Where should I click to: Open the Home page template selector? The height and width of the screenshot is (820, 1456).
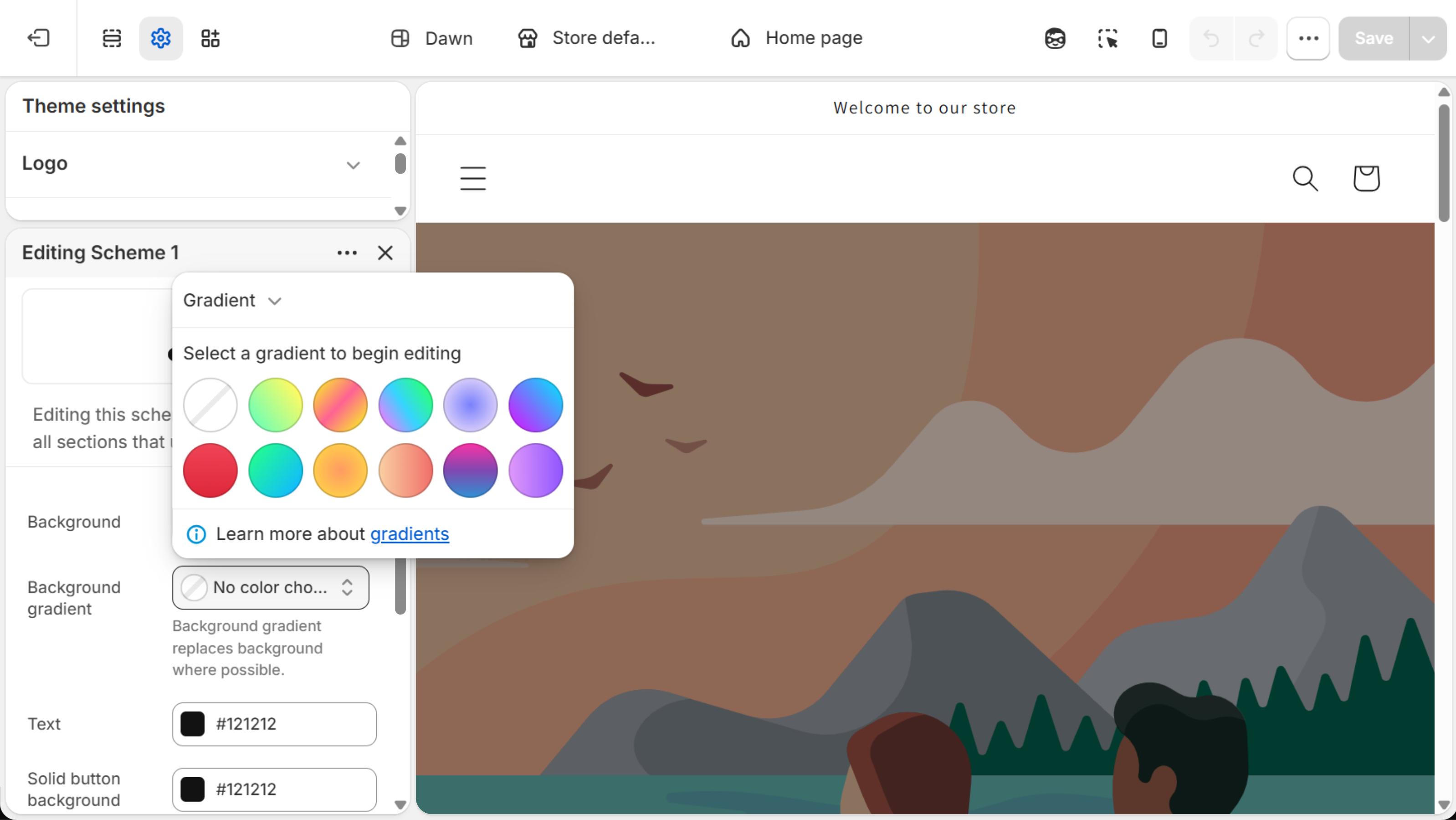796,38
